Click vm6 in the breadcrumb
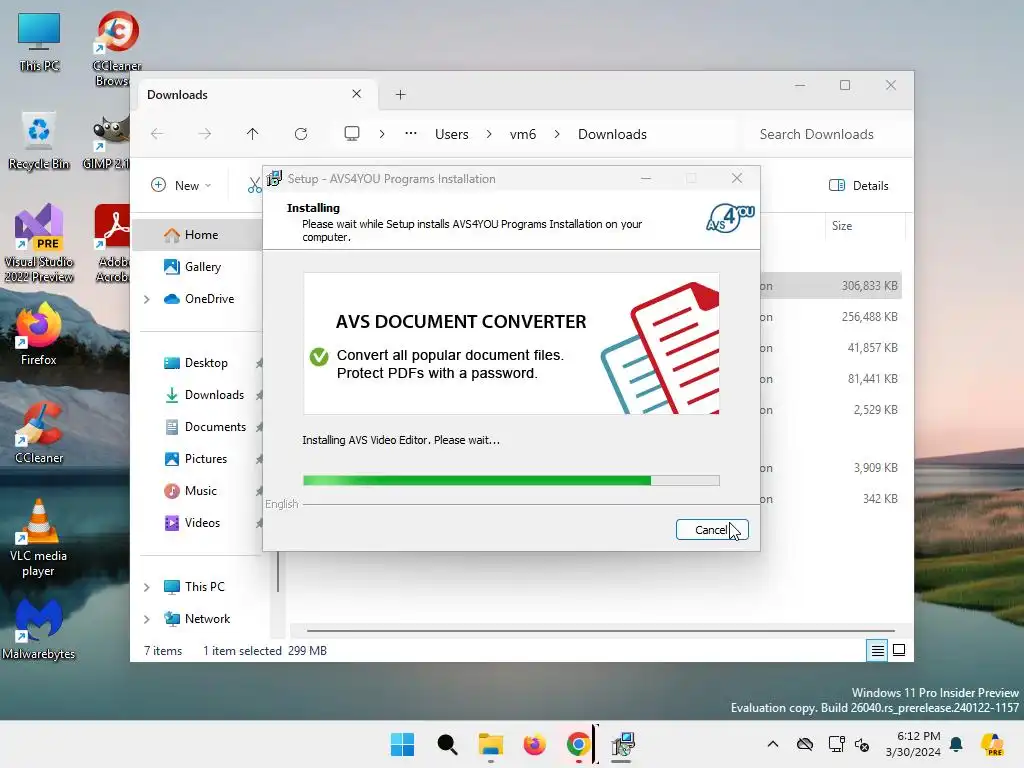Viewport: 1024px width, 768px height. pyautogui.click(x=523, y=134)
